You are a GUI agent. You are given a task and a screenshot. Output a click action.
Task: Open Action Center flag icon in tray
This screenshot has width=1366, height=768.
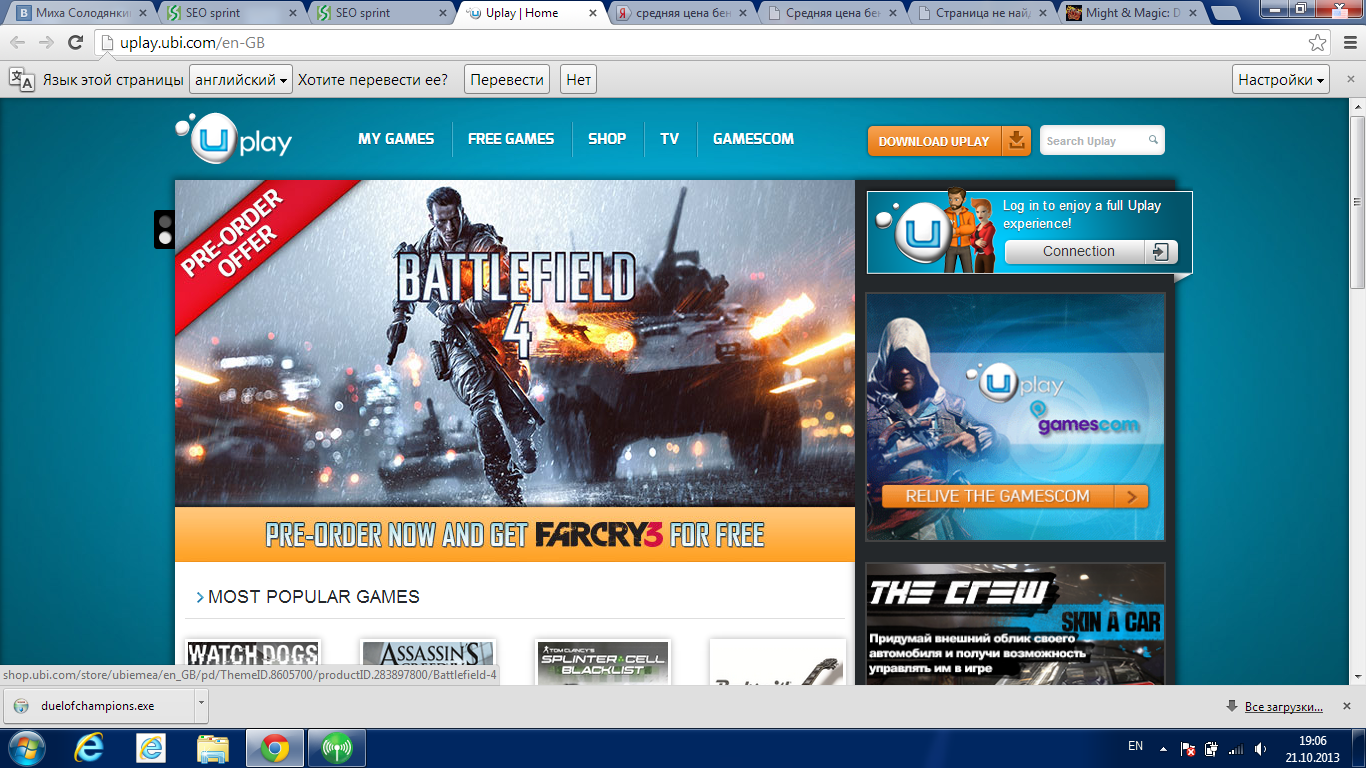pyautogui.click(x=1187, y=749)
